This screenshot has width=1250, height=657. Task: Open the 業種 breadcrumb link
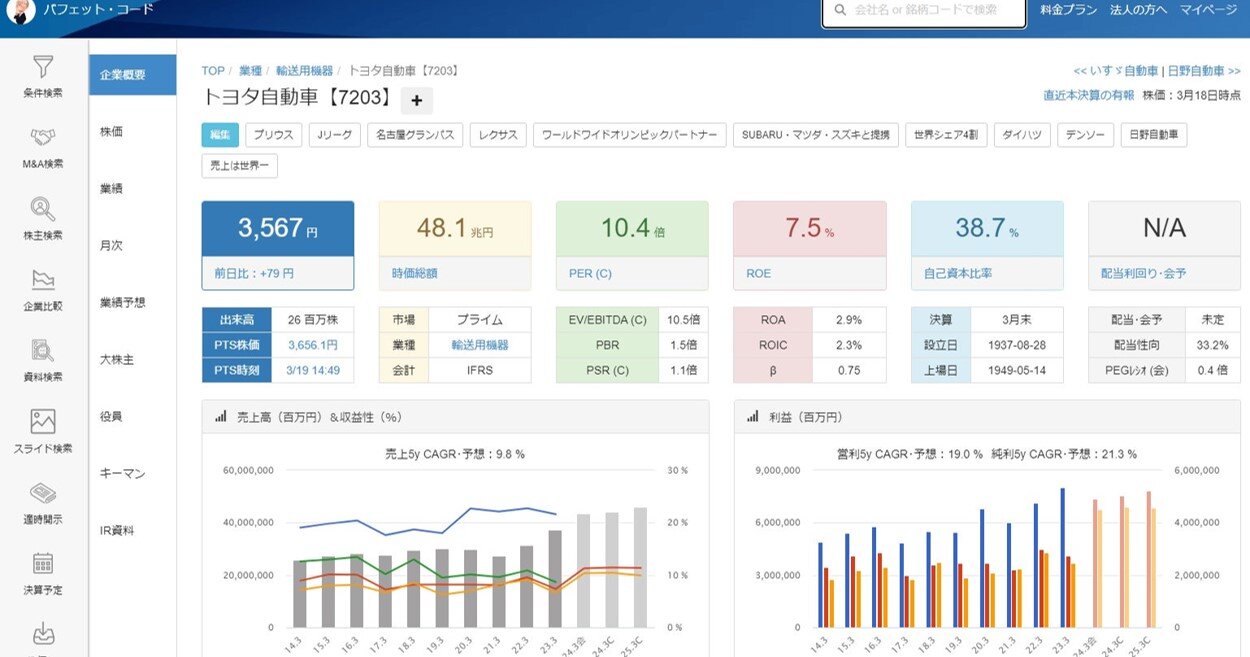click(251, 71)
